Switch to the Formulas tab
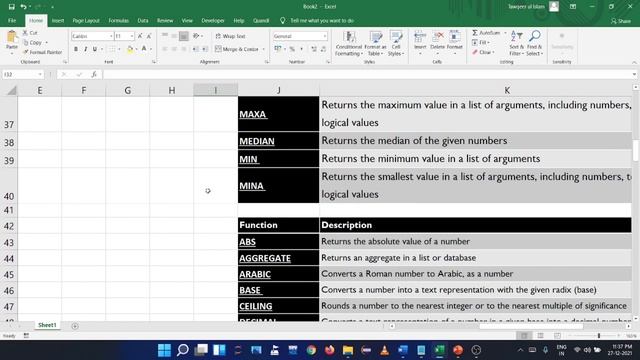640x360 pixels. click(118, 20)
